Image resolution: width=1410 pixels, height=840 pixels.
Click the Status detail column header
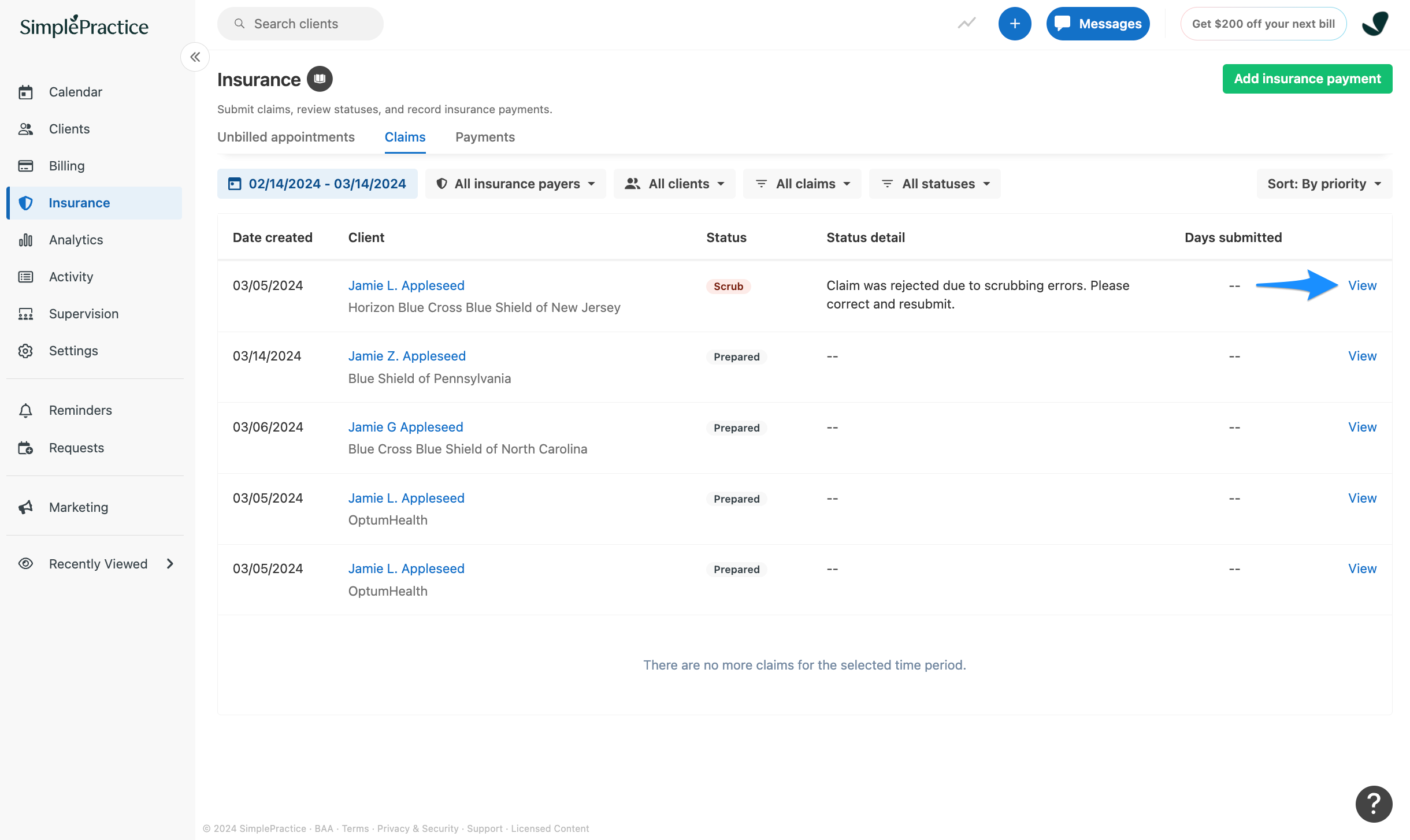866,237
